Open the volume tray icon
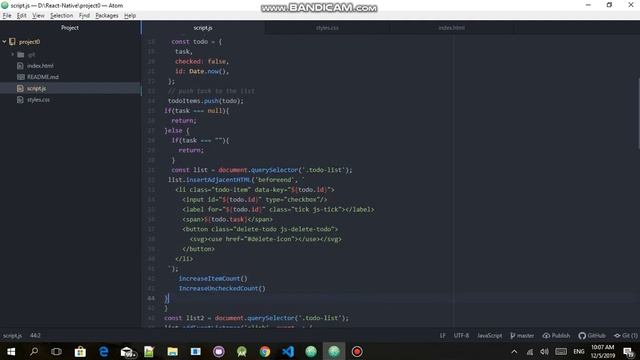The height and width of the screenshot is (360, 640). (544, 351)
